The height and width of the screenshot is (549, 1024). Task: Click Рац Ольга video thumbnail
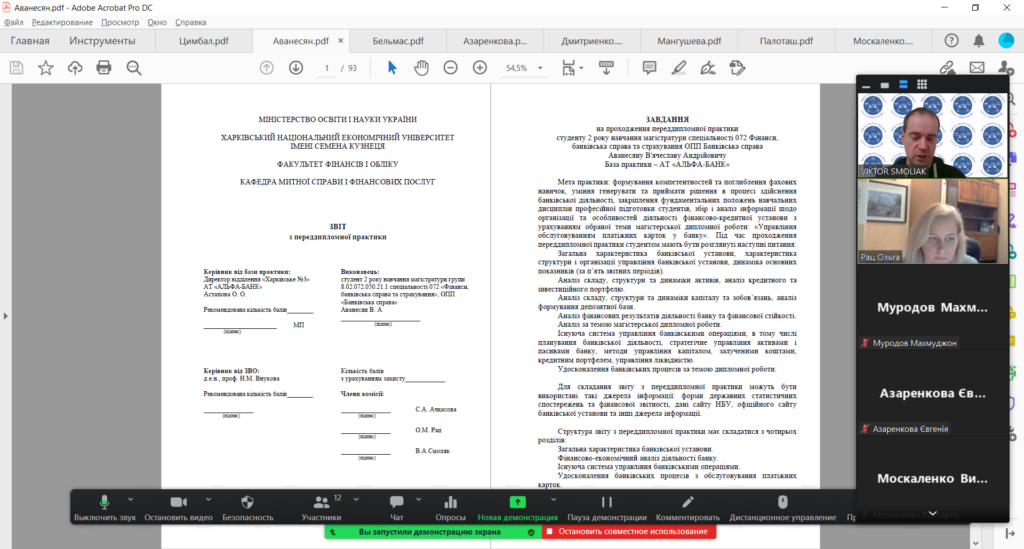[933, 222]
